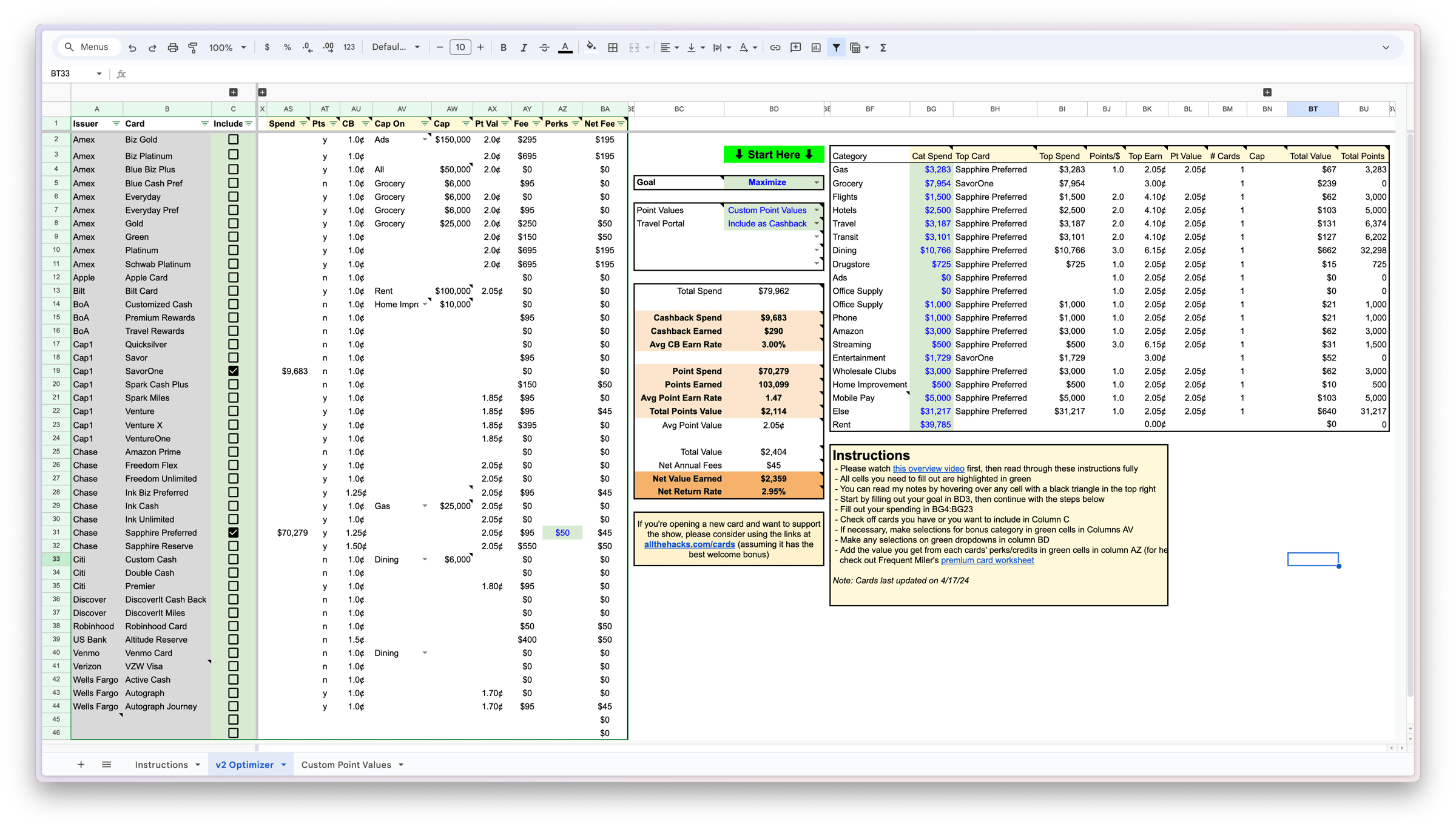
Task: Open the Custom Point Values dropdown
Action: (817, 210)
